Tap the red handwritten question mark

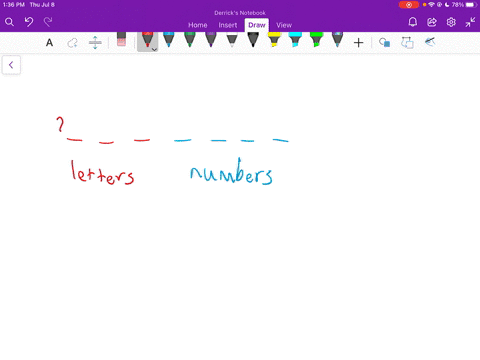point(60,124)
